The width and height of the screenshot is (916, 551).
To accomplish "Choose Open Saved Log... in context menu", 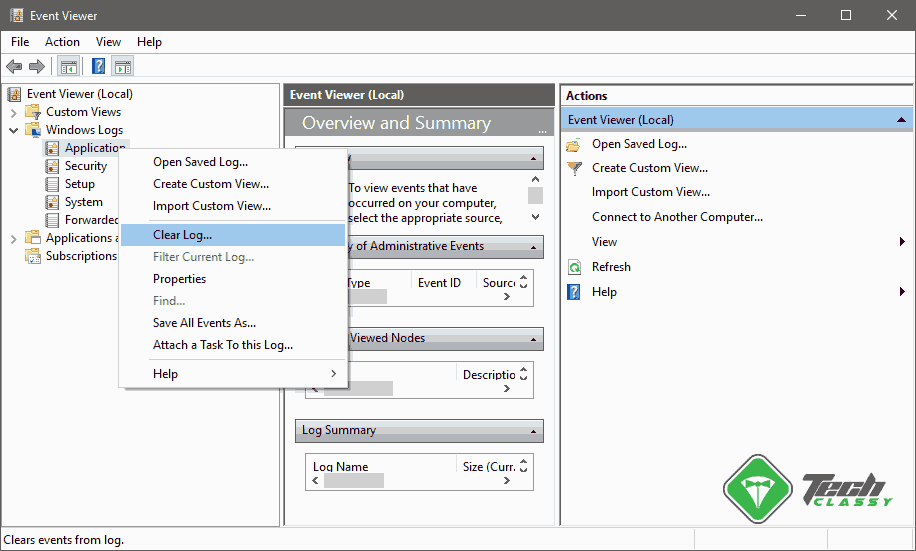I will pos(233,162).
